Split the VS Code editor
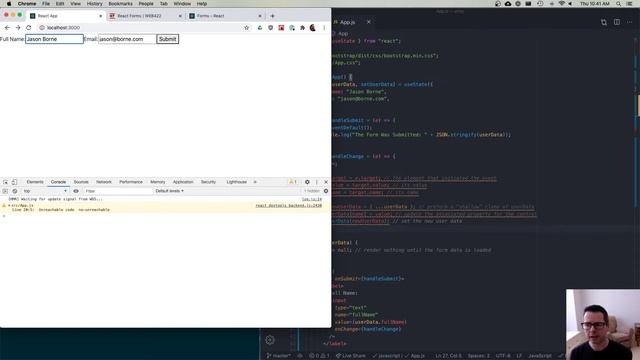Viewport: 640px width, 360px height. tap(617, 22)
